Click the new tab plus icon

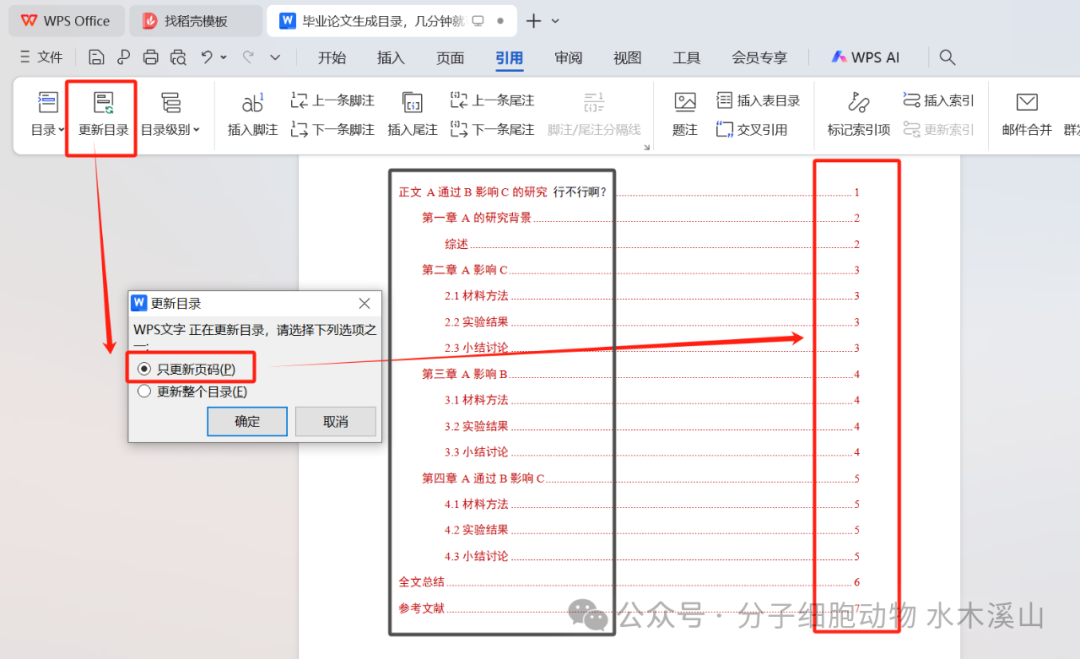(533, 21)
